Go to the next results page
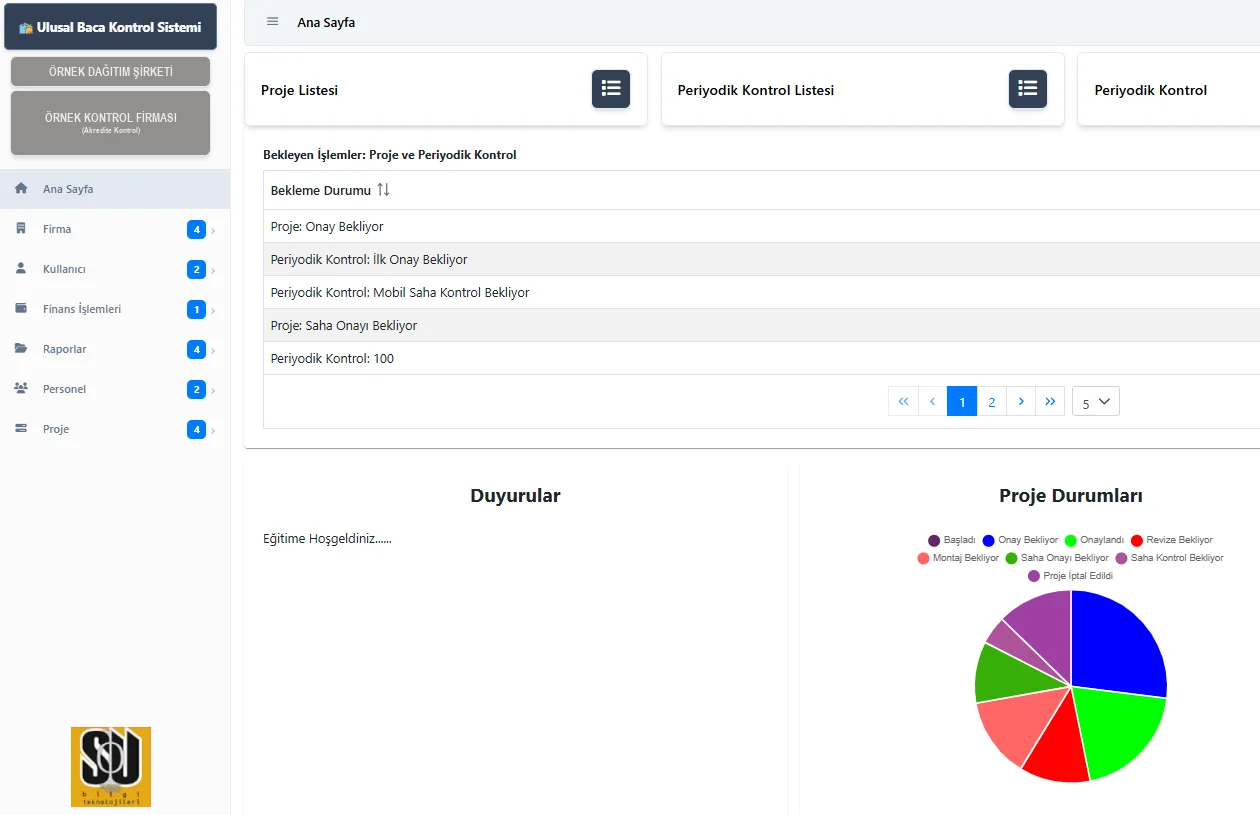This screenshot has width=1260, height=815. pos(1021,401)
